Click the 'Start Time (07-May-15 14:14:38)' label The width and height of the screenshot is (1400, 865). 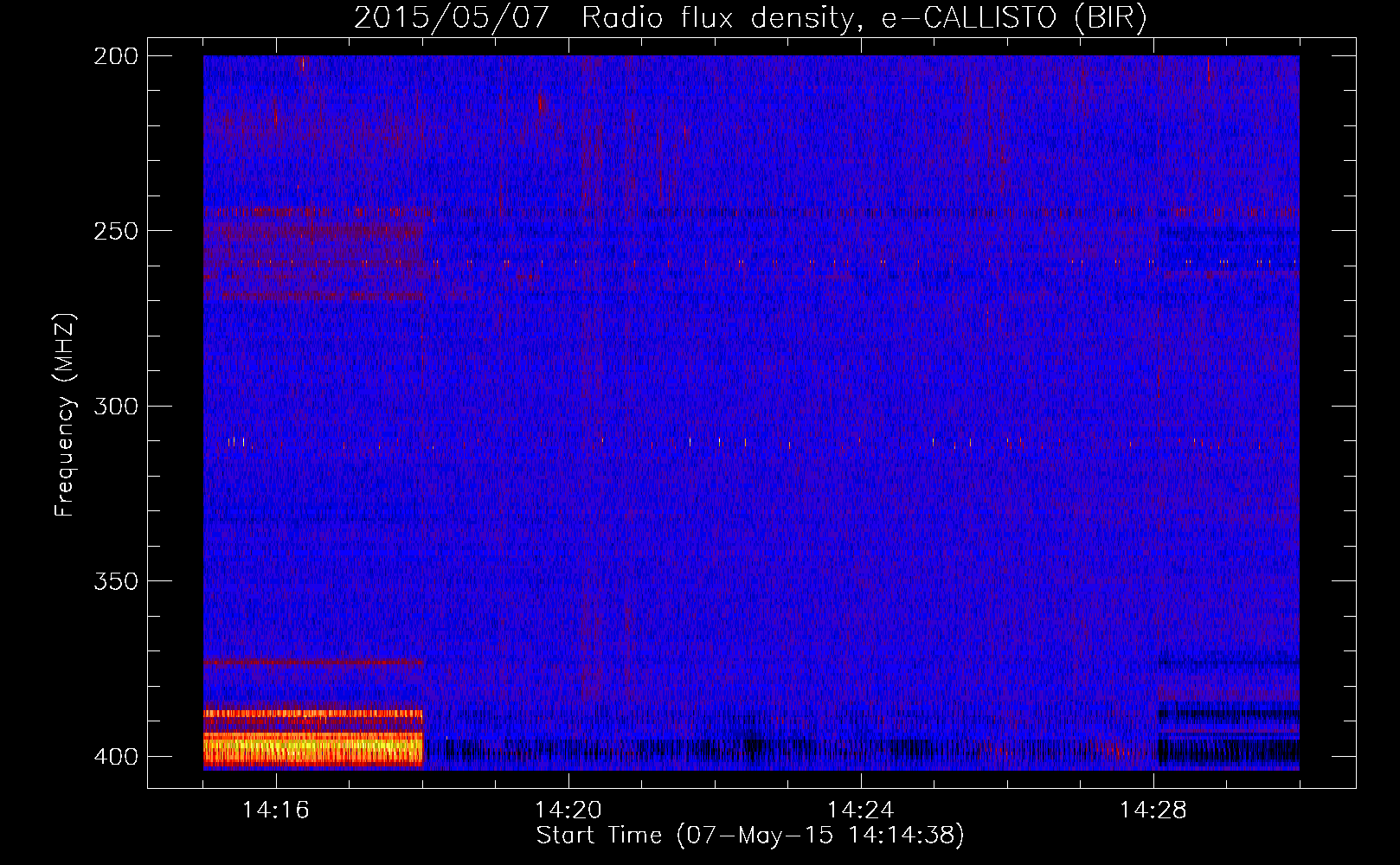pos(750,836)
